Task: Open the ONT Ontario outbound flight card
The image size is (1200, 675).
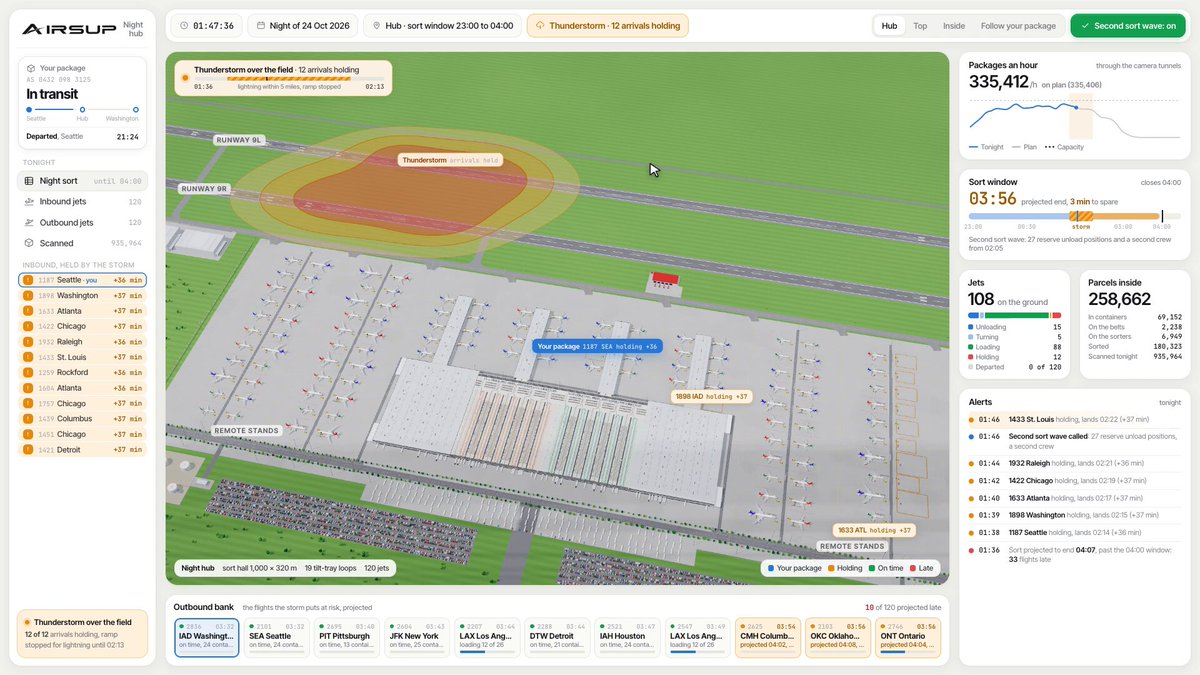Action: pyautogui.click(x=909, y=637)
